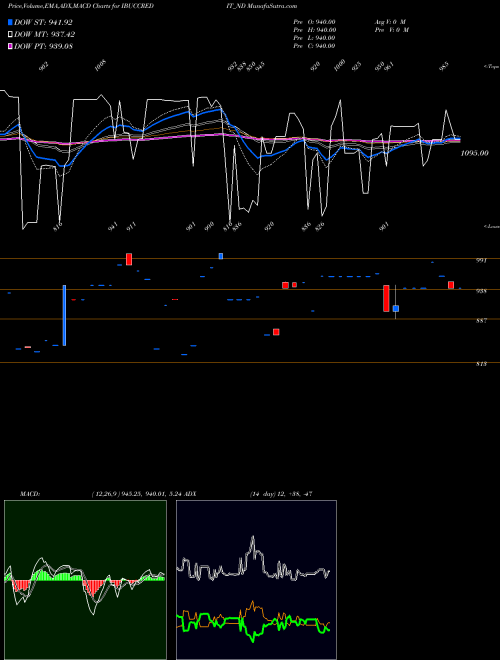Click the blue DOW ST legend swatch
The width and height of the screenshot is (500, 660).
point(10,22)
